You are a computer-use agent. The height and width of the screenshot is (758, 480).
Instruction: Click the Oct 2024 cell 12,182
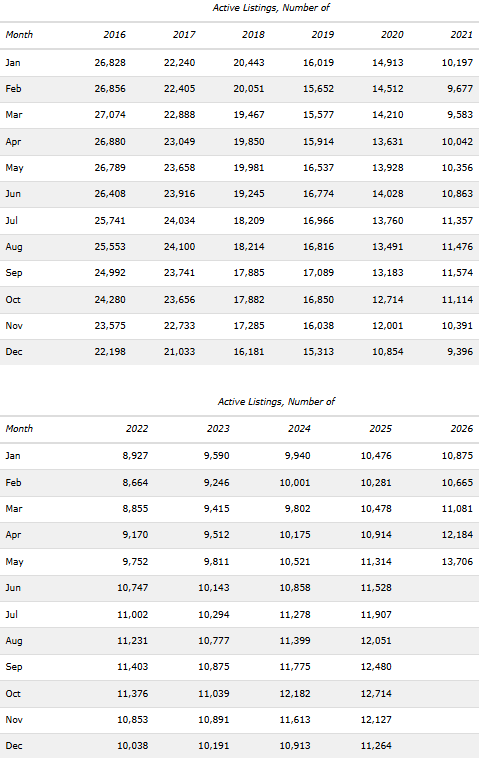pos(295,694)
